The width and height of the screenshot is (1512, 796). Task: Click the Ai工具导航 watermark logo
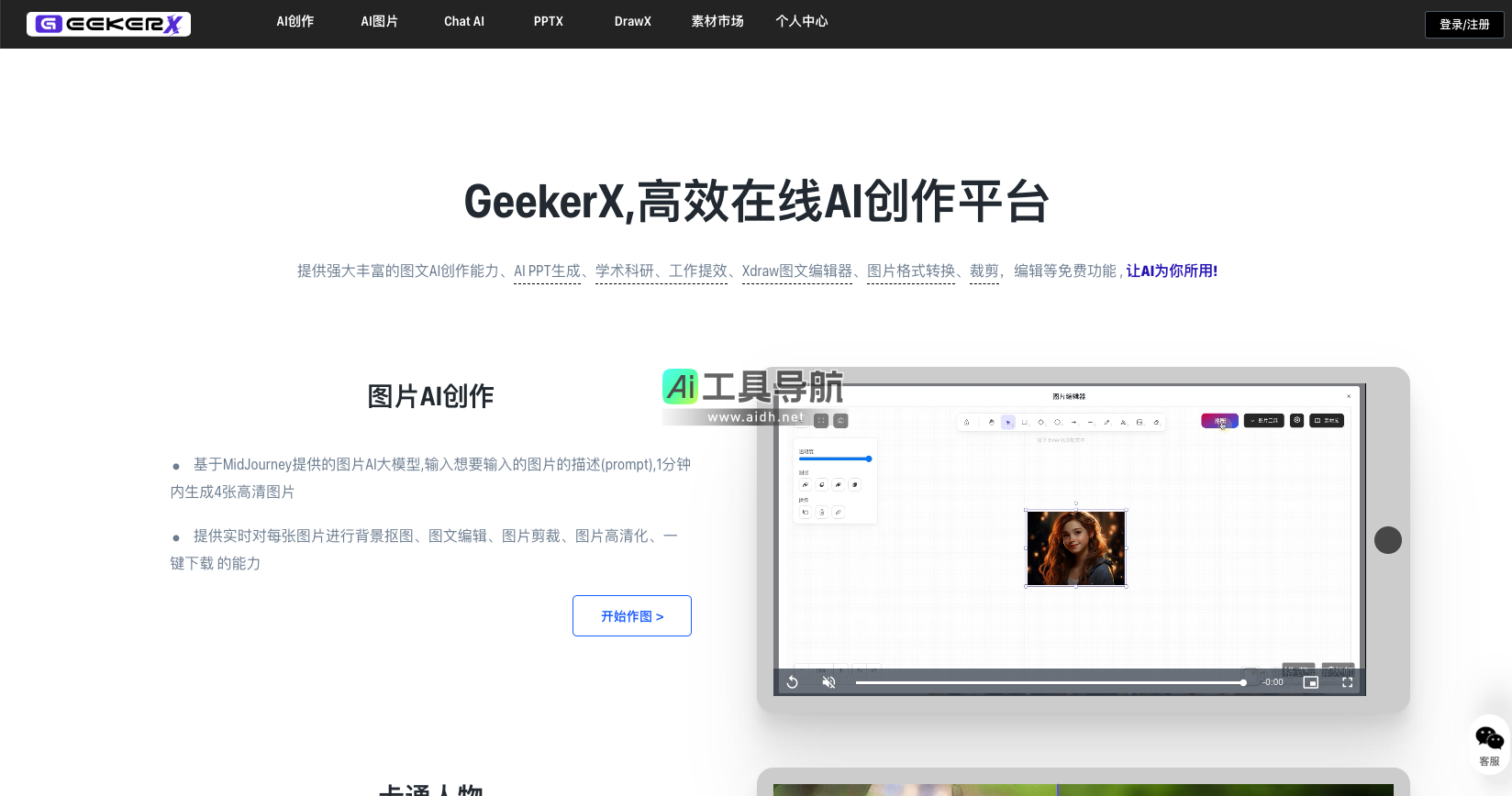pos(752,394)
